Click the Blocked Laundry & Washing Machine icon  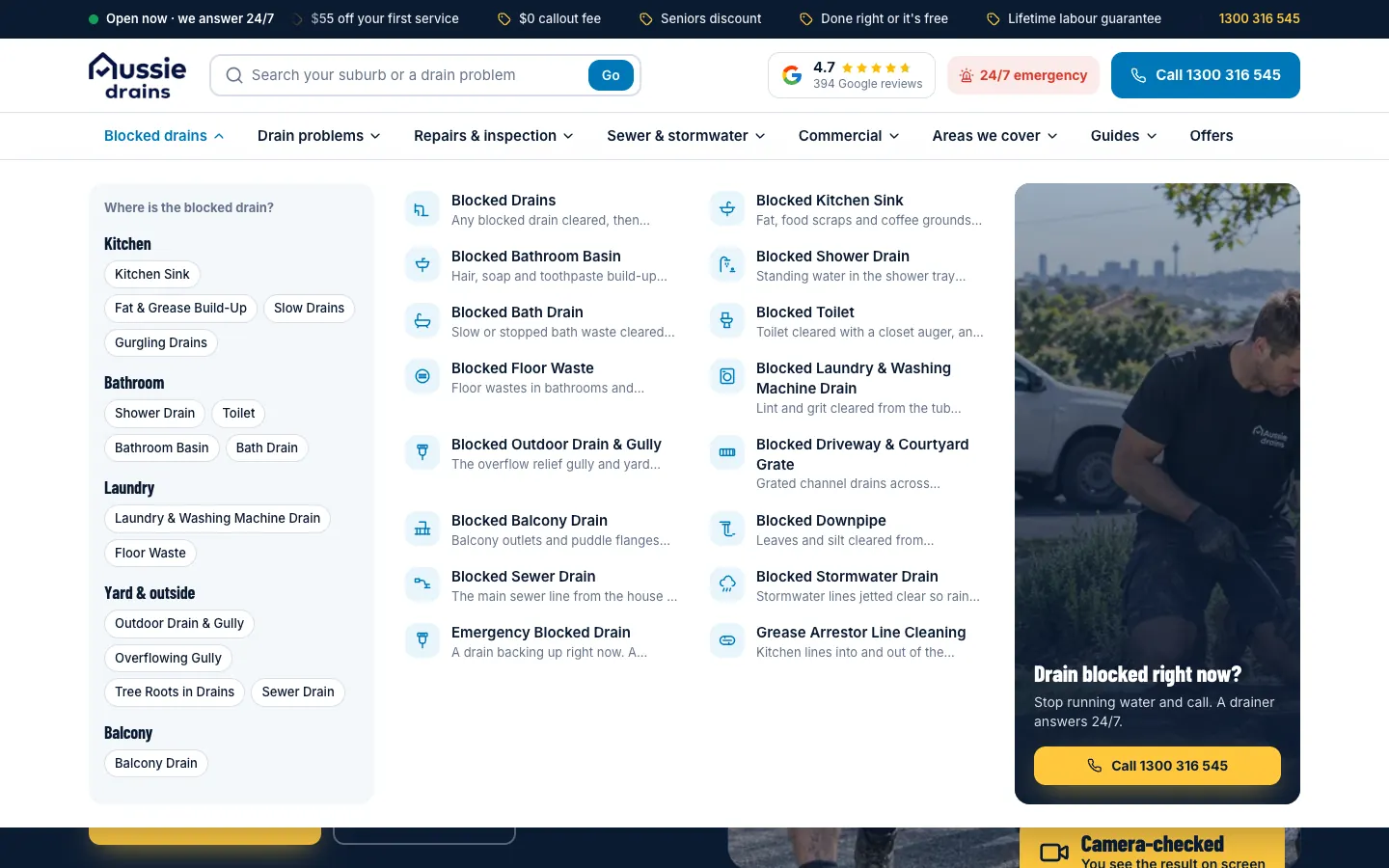[727, 377]
